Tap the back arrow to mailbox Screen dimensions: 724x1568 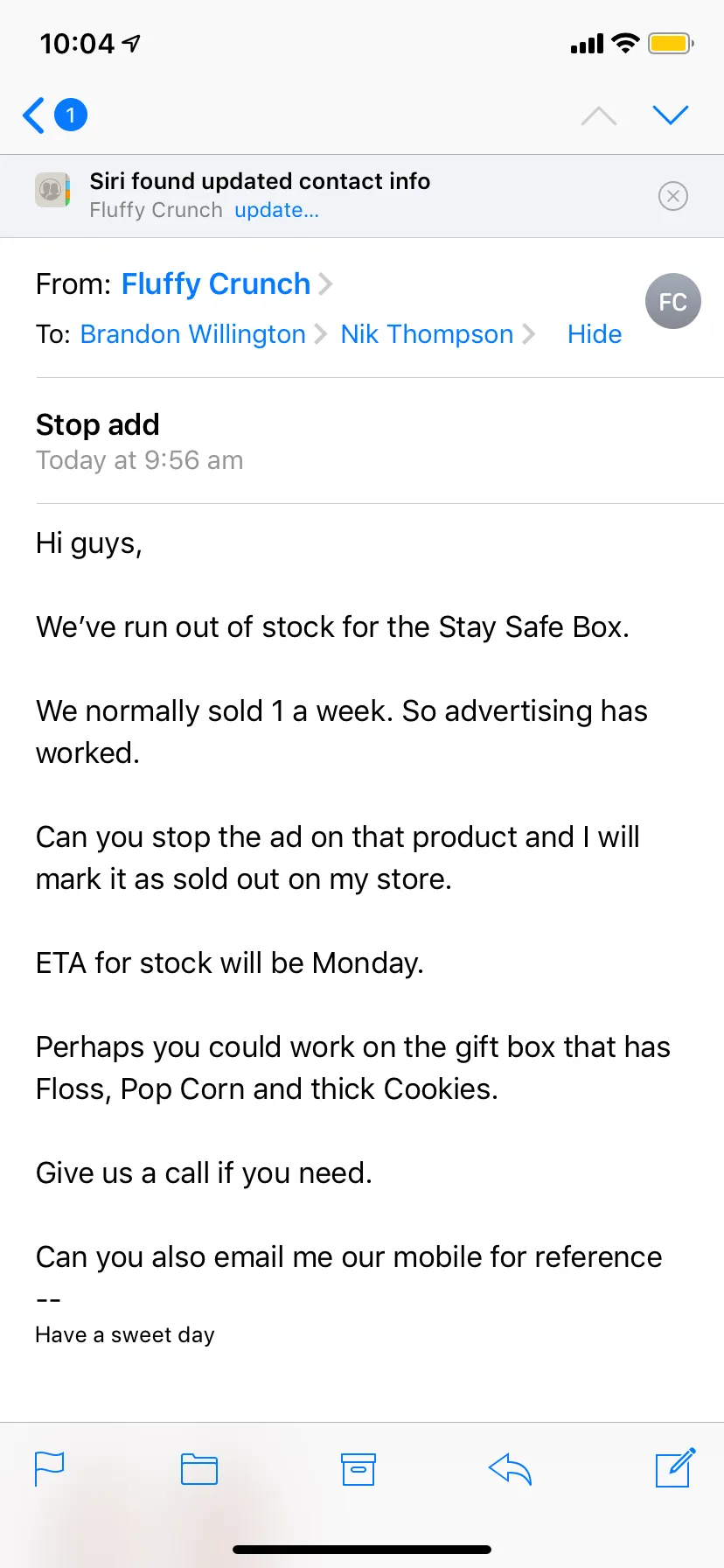34,115
